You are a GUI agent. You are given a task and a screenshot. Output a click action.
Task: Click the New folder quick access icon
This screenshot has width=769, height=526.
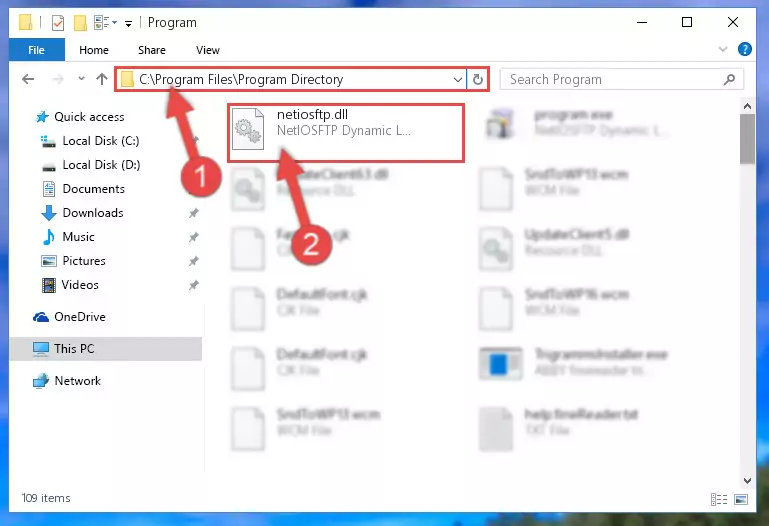(80, 23)
